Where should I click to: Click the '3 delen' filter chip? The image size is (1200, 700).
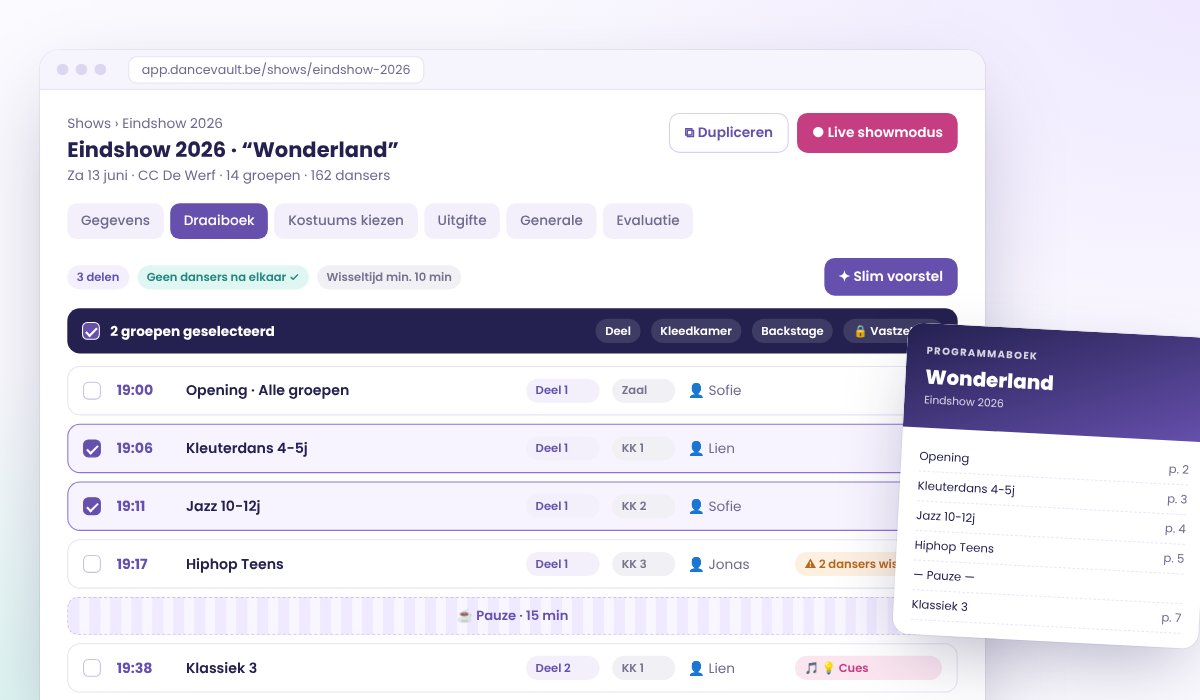coord(98,277)
